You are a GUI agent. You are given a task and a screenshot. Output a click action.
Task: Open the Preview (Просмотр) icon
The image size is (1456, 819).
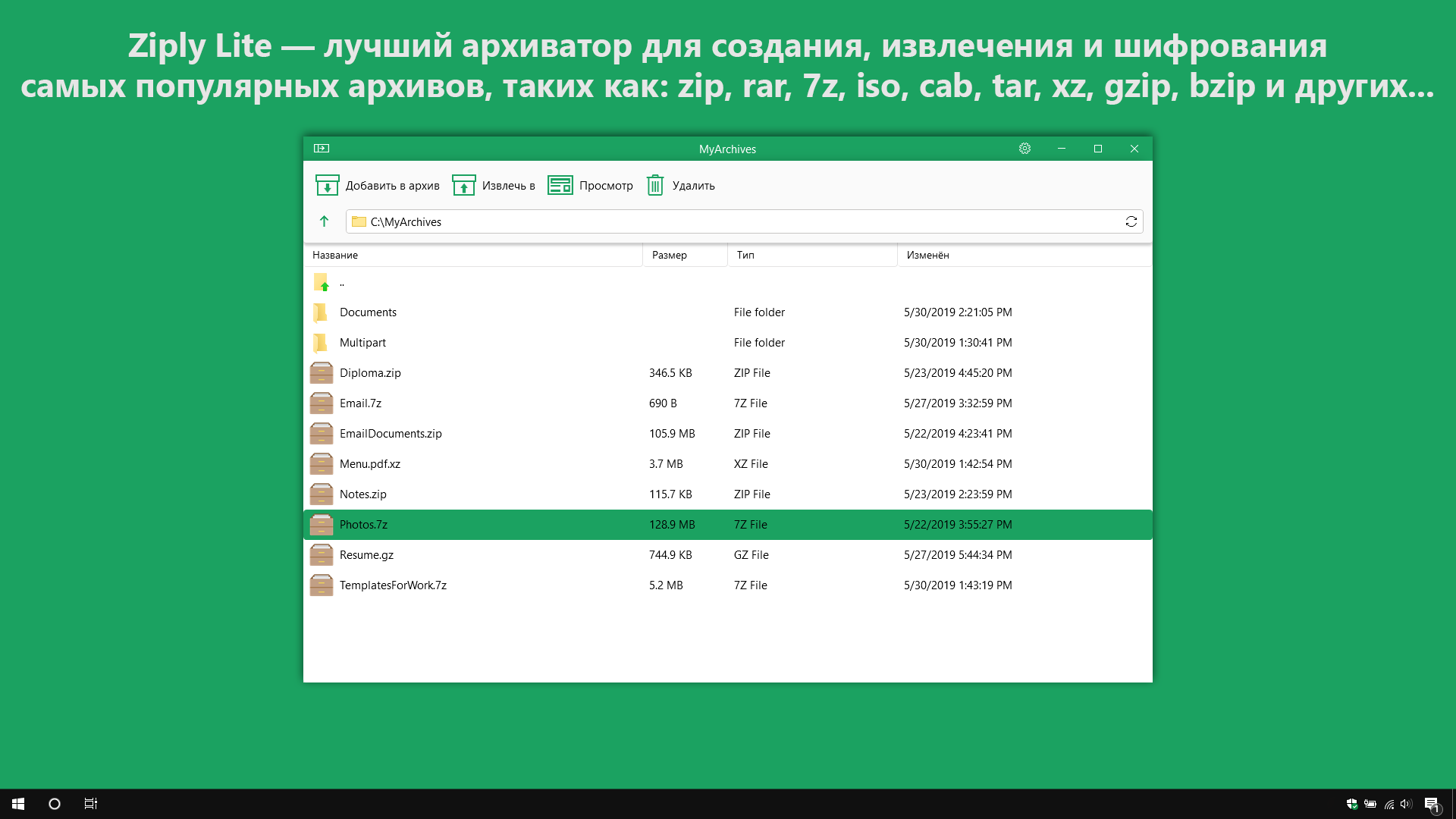(x=560, y=185)
